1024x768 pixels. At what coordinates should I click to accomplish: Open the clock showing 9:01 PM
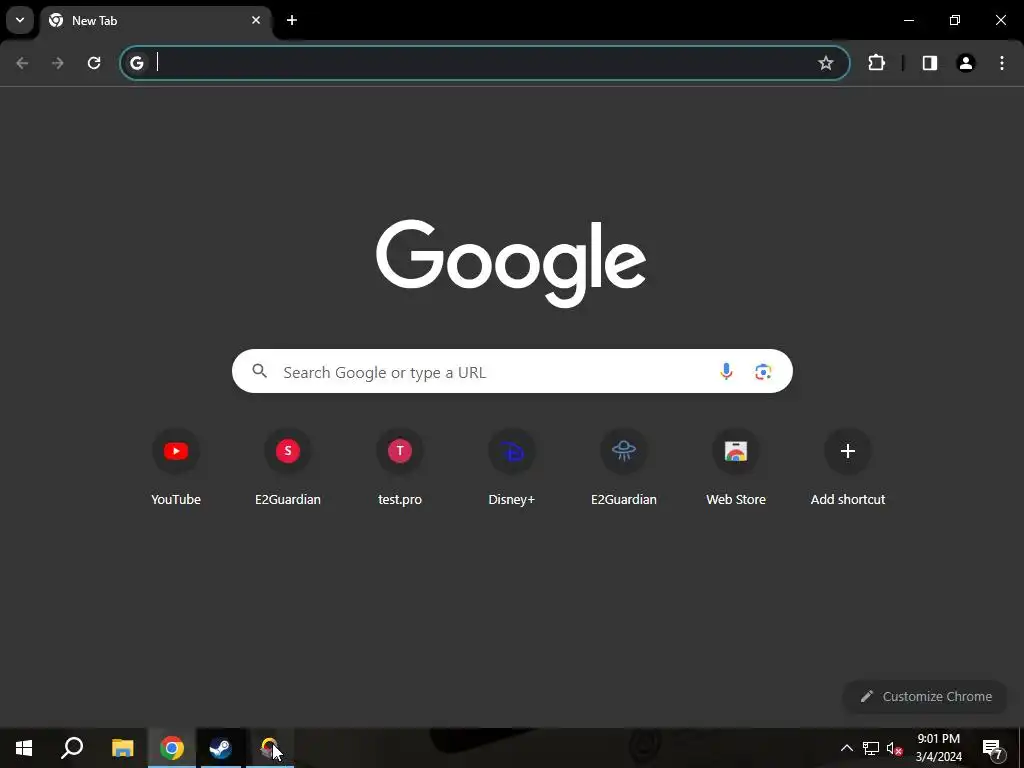938,748
